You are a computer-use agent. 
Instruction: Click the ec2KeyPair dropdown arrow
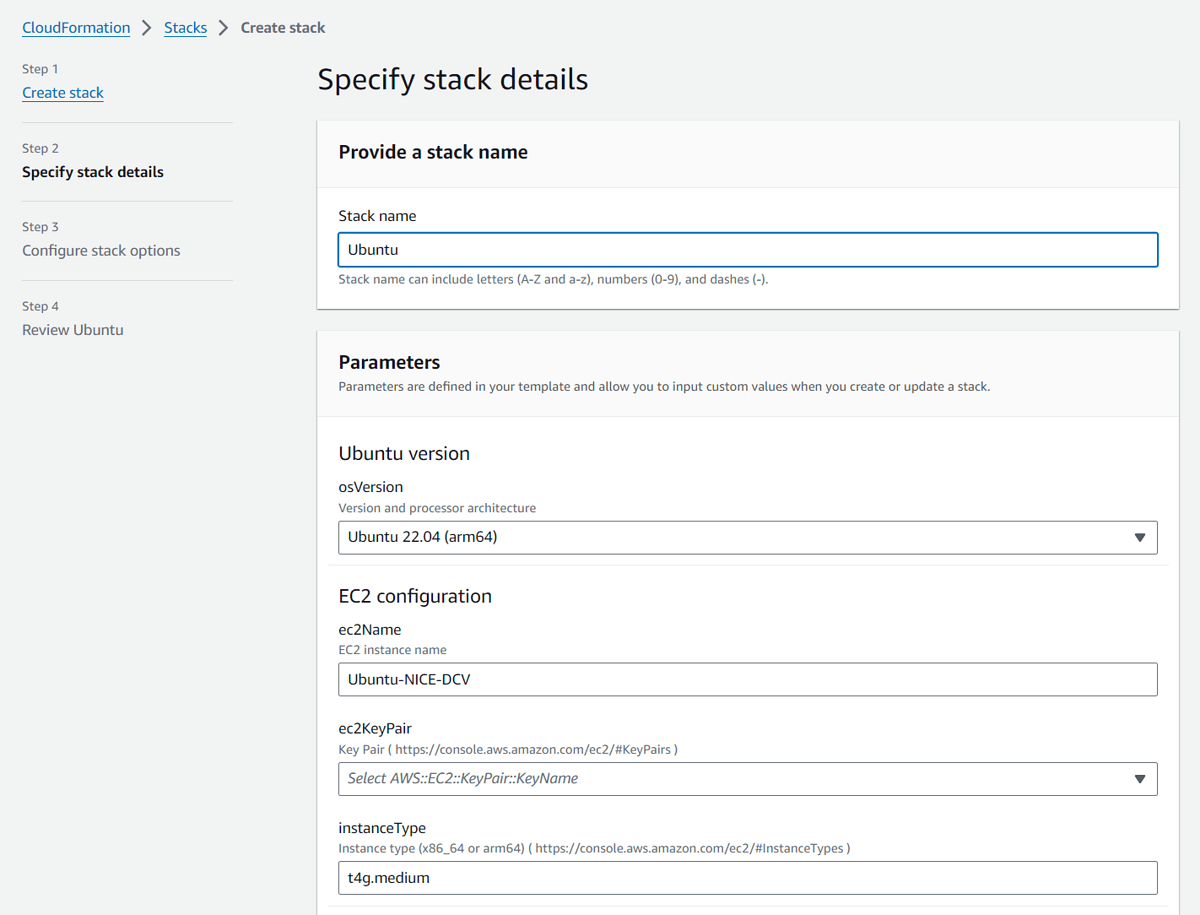1139,779
